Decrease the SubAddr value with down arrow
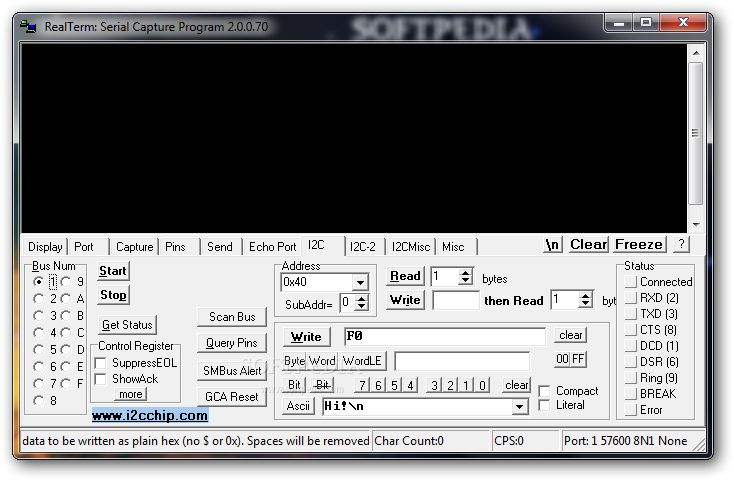This screenshot has width=734, height=480. click(x=361, y=307)
